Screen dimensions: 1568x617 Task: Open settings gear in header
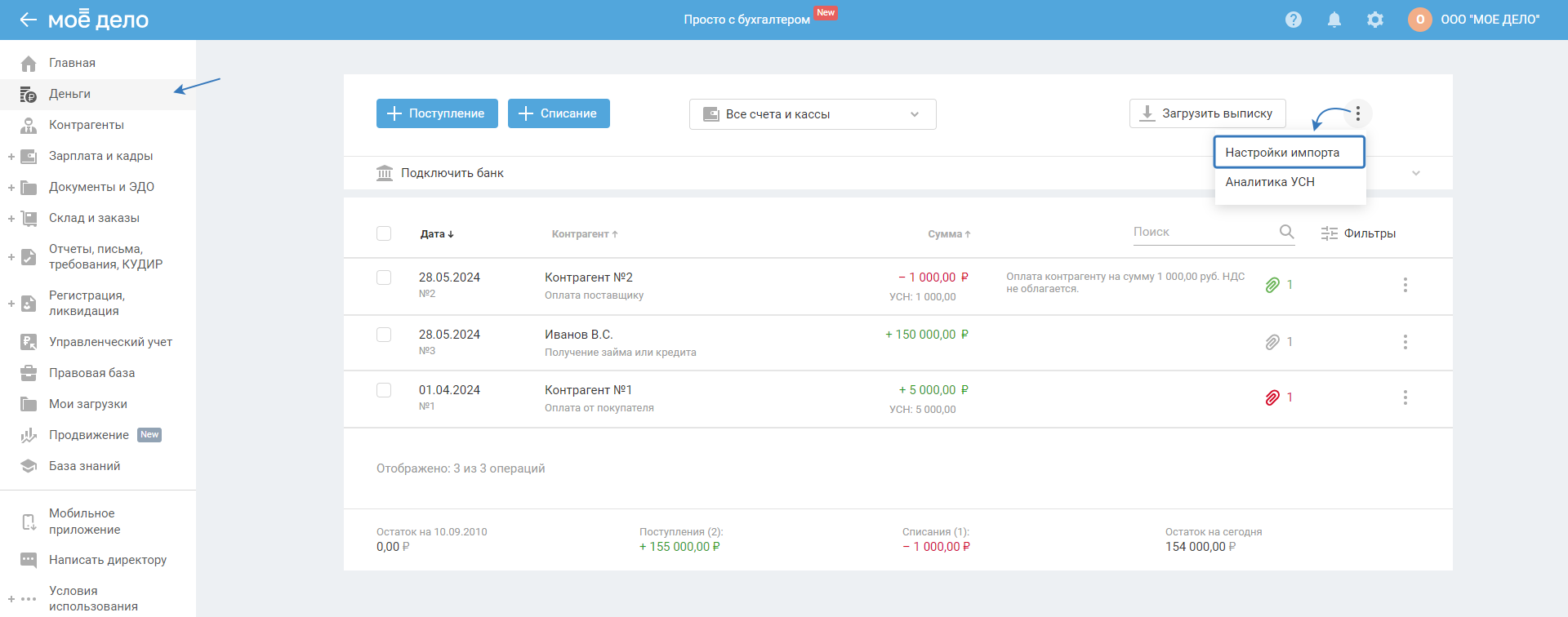(1375, 20)
